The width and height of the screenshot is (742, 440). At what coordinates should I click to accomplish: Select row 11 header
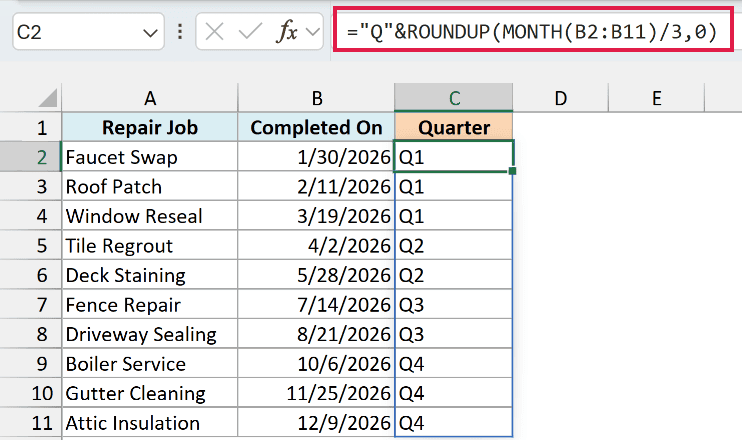coord(31,422)
